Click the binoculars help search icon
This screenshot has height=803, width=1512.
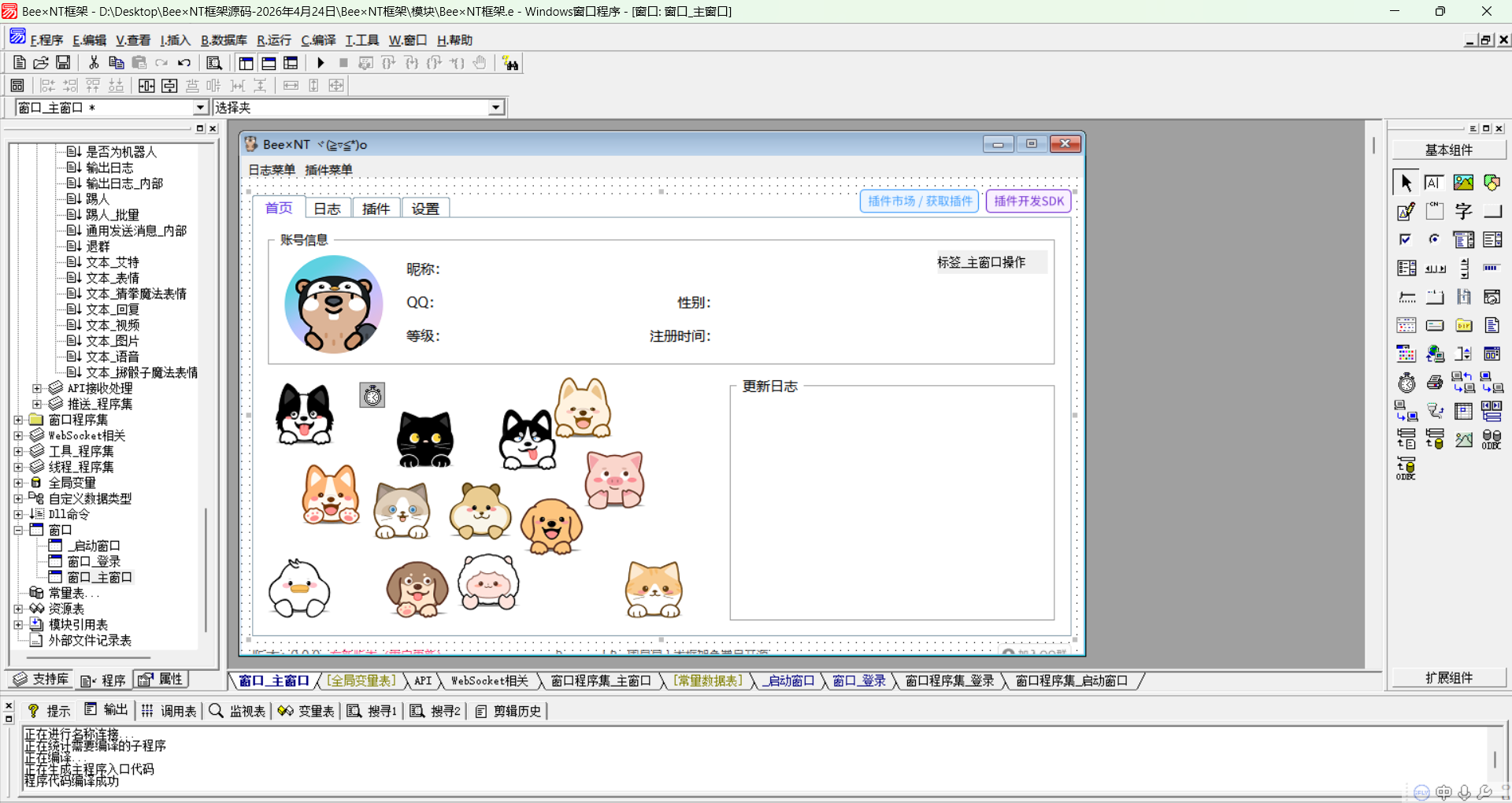[x=510, y=64]
